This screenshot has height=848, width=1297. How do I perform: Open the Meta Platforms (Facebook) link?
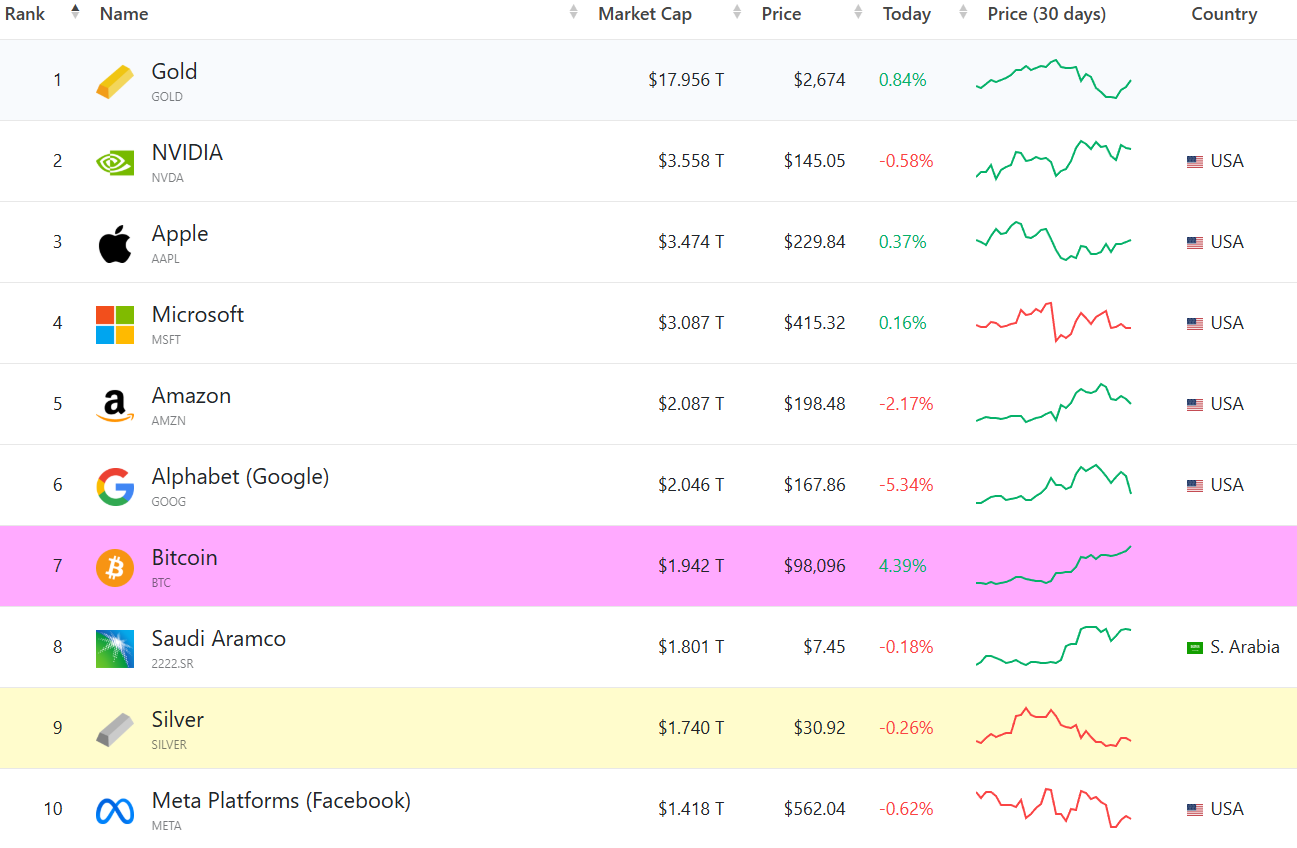click(x=281, y=801)
